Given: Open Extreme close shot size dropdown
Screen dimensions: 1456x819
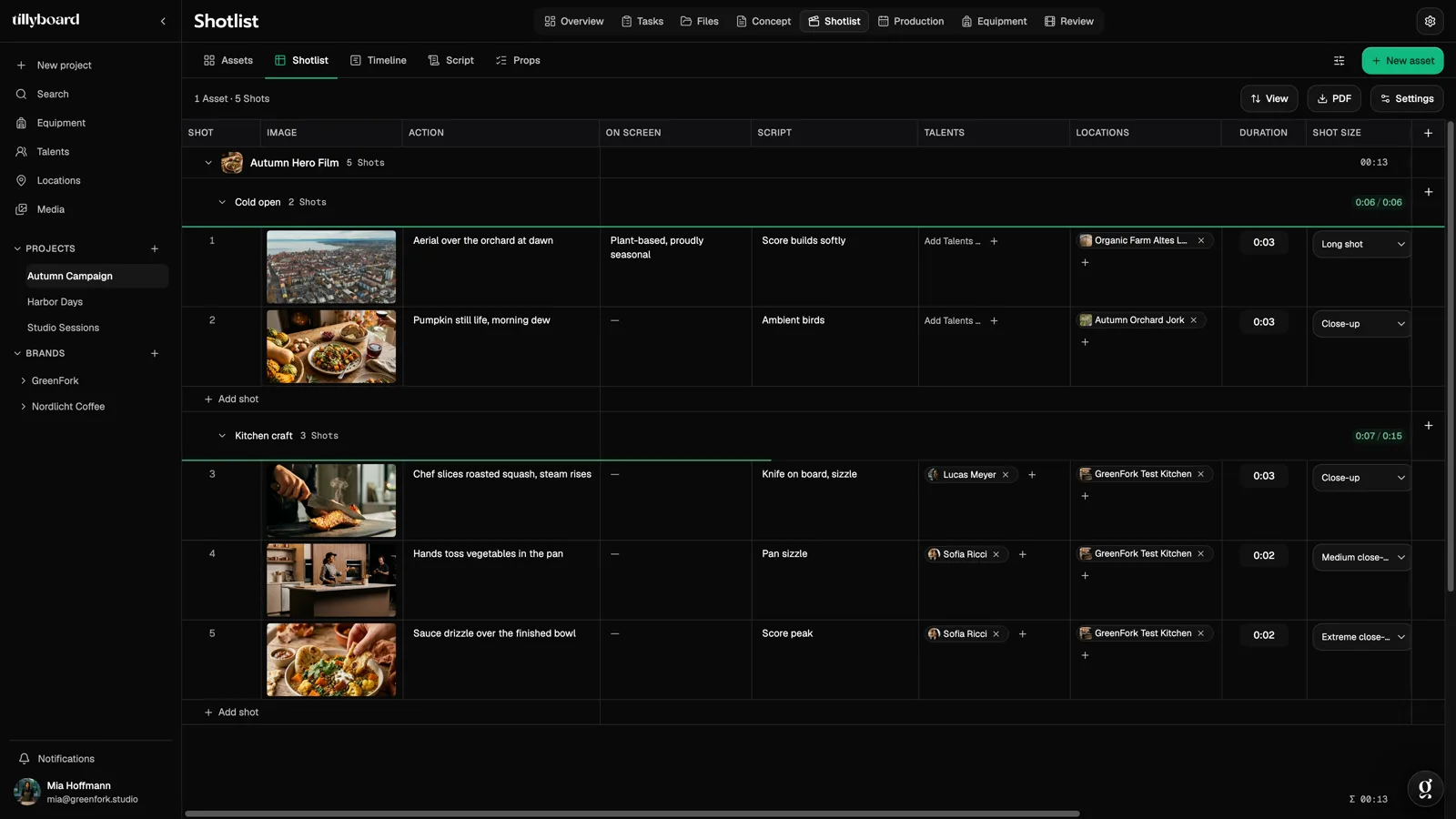Looking at the screenshot, I should [x=1362, y=637].
